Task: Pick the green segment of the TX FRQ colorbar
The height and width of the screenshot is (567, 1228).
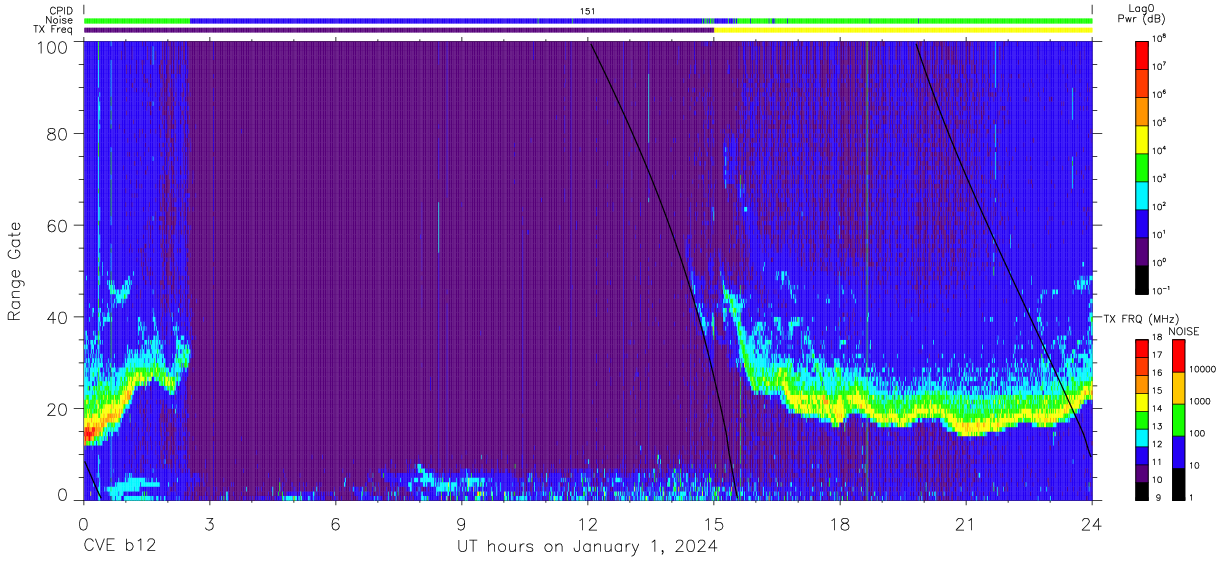Action: (1143, 419)
